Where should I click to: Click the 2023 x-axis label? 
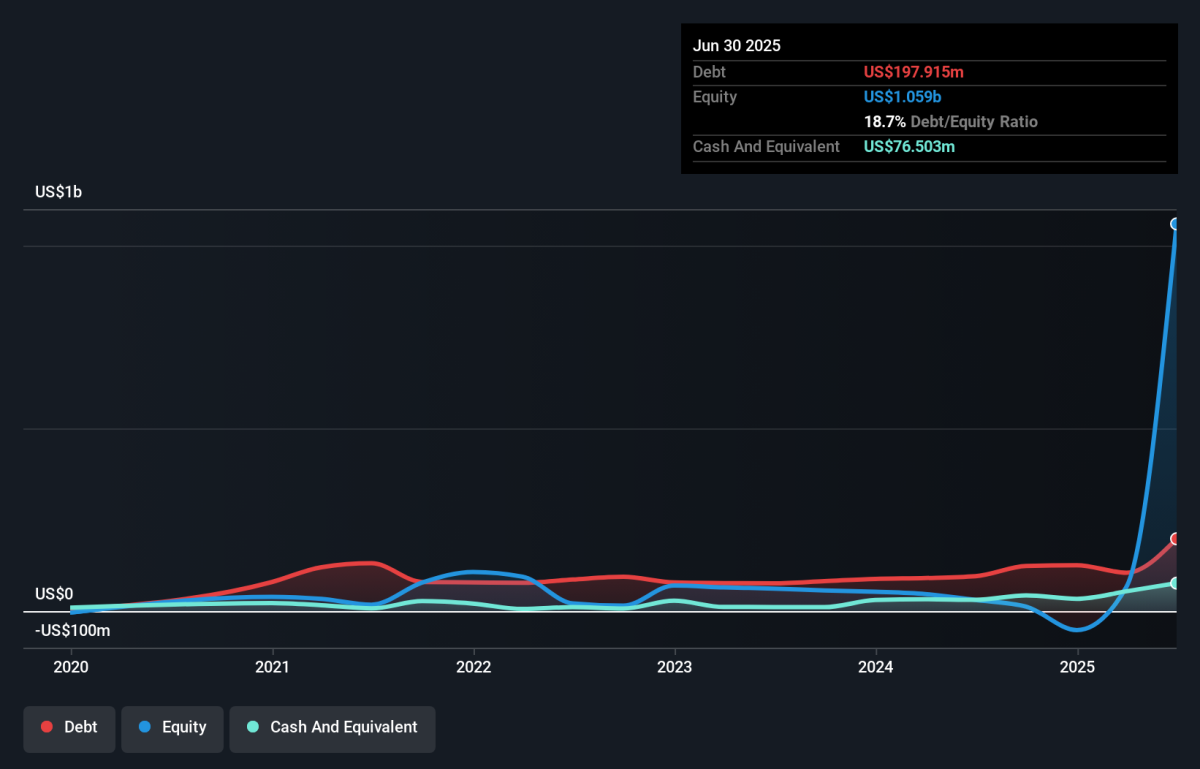pos(675,666)
